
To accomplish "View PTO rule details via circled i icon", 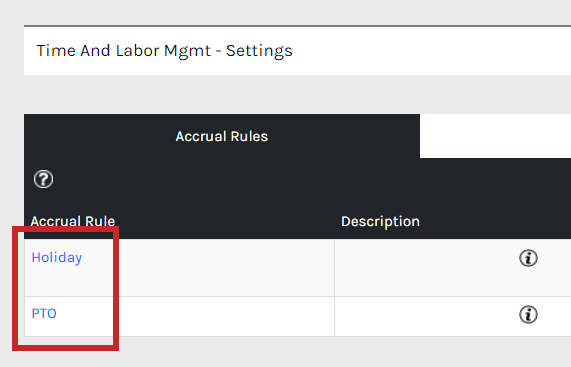I will pyautogui.click(x=528, y=314).
